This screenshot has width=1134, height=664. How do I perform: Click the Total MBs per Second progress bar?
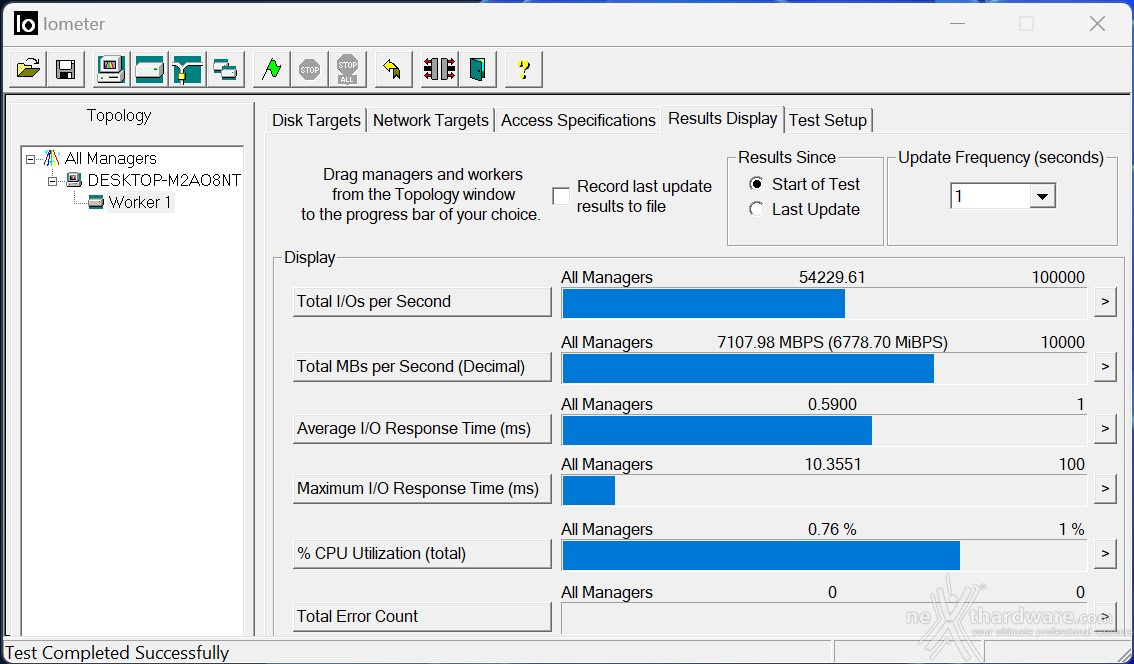click(x=824, y=368)
